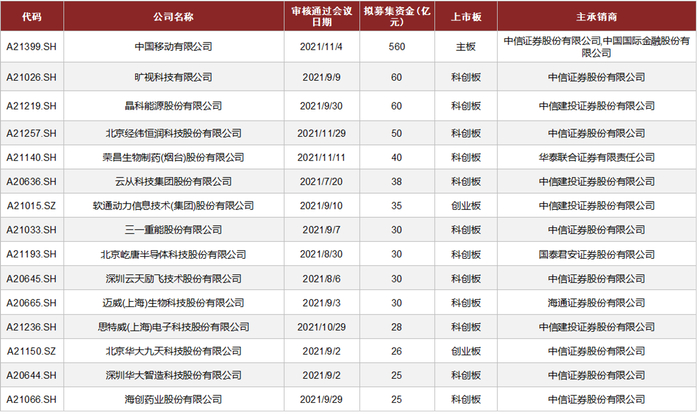Select company 三一重能股份有限公司
The height and width of the screenshot is (414, 700).
pyautogui.click(x=174, y=230)
